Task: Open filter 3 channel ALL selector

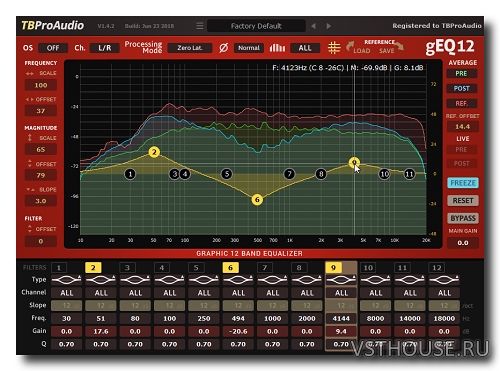Action: [135, 293]
